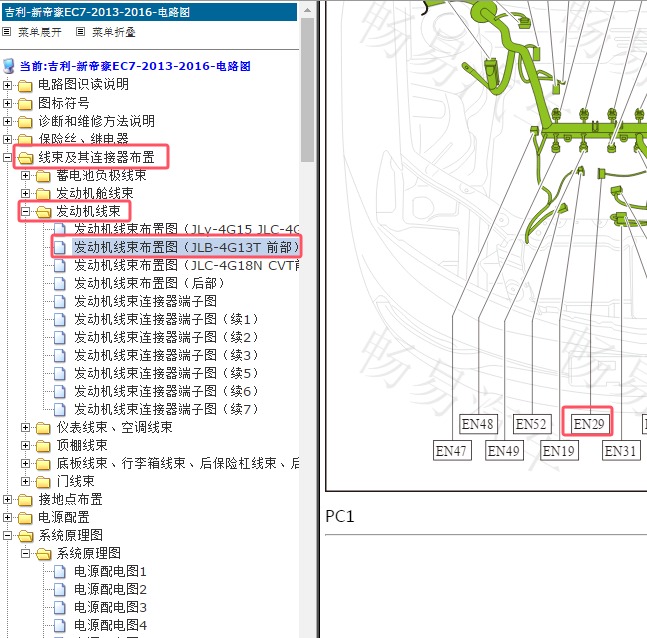Click page icon of 电源配电图4
The width and height of the screenshot is (647, 638).
tap(60, 626)
